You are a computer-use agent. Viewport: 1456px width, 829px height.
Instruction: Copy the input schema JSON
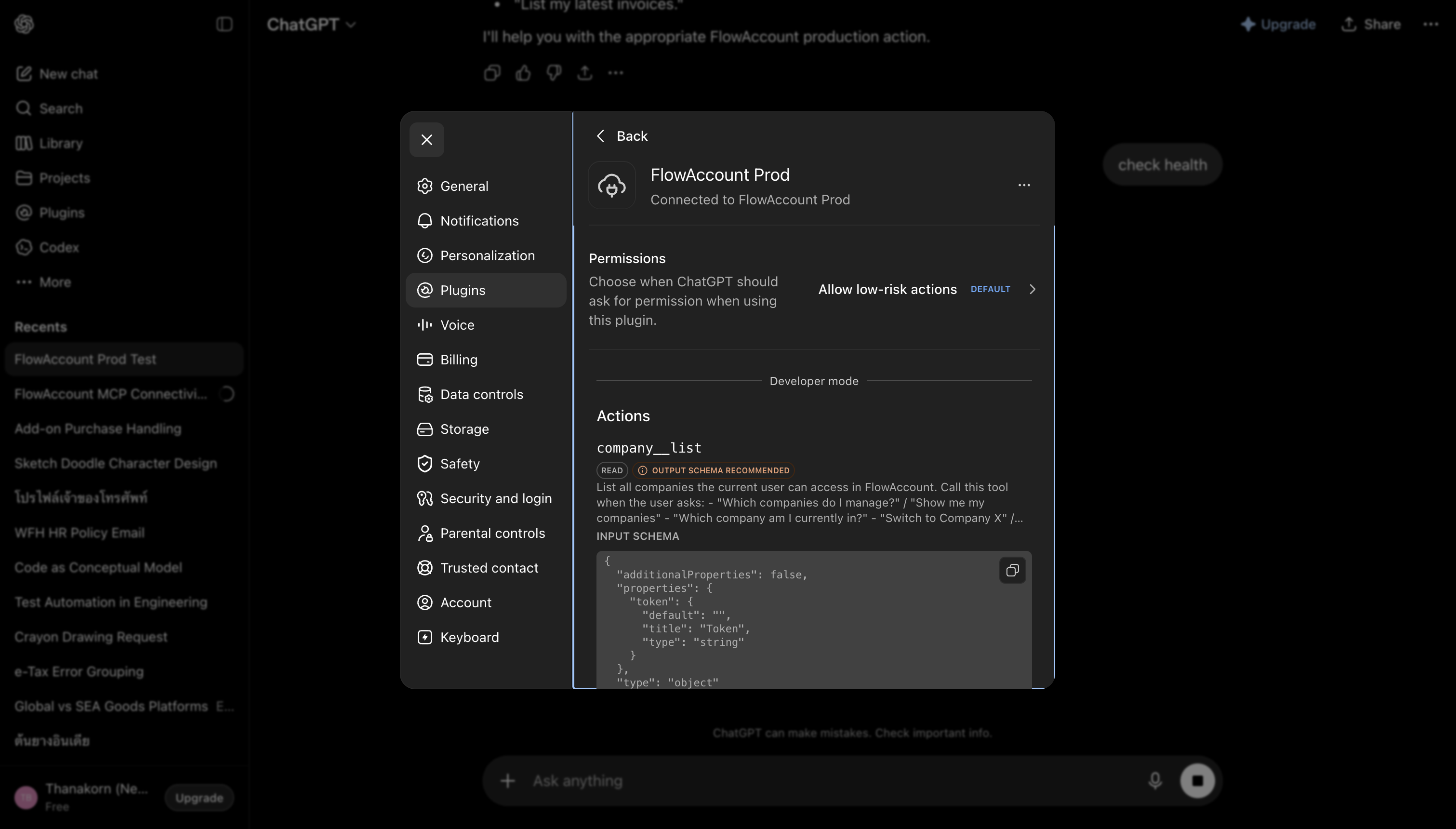(1012, 571)
